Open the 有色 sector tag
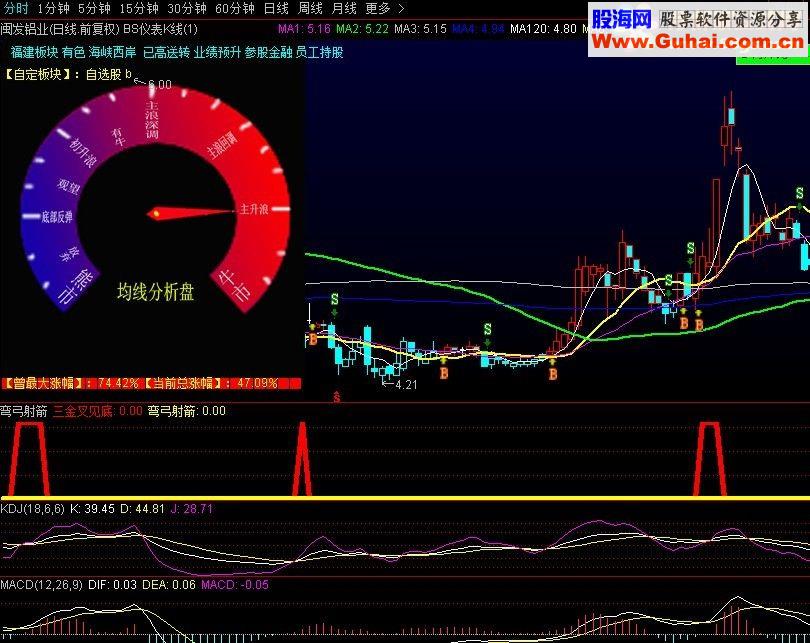The image size is (810, 643). pyautogui.click(x=73, y=52)
